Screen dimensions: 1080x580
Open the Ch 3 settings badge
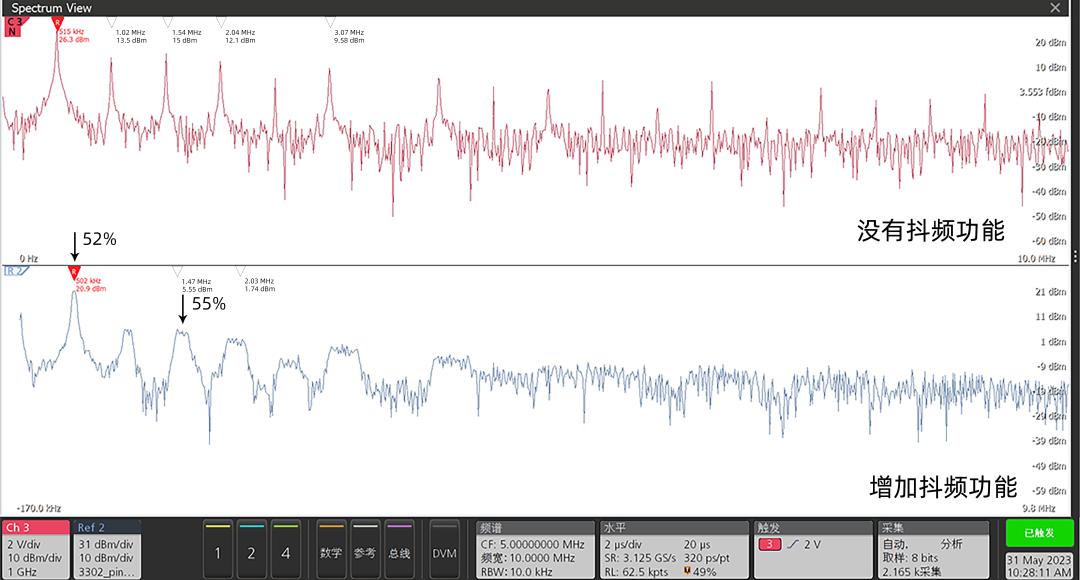(x=35, y=549)
